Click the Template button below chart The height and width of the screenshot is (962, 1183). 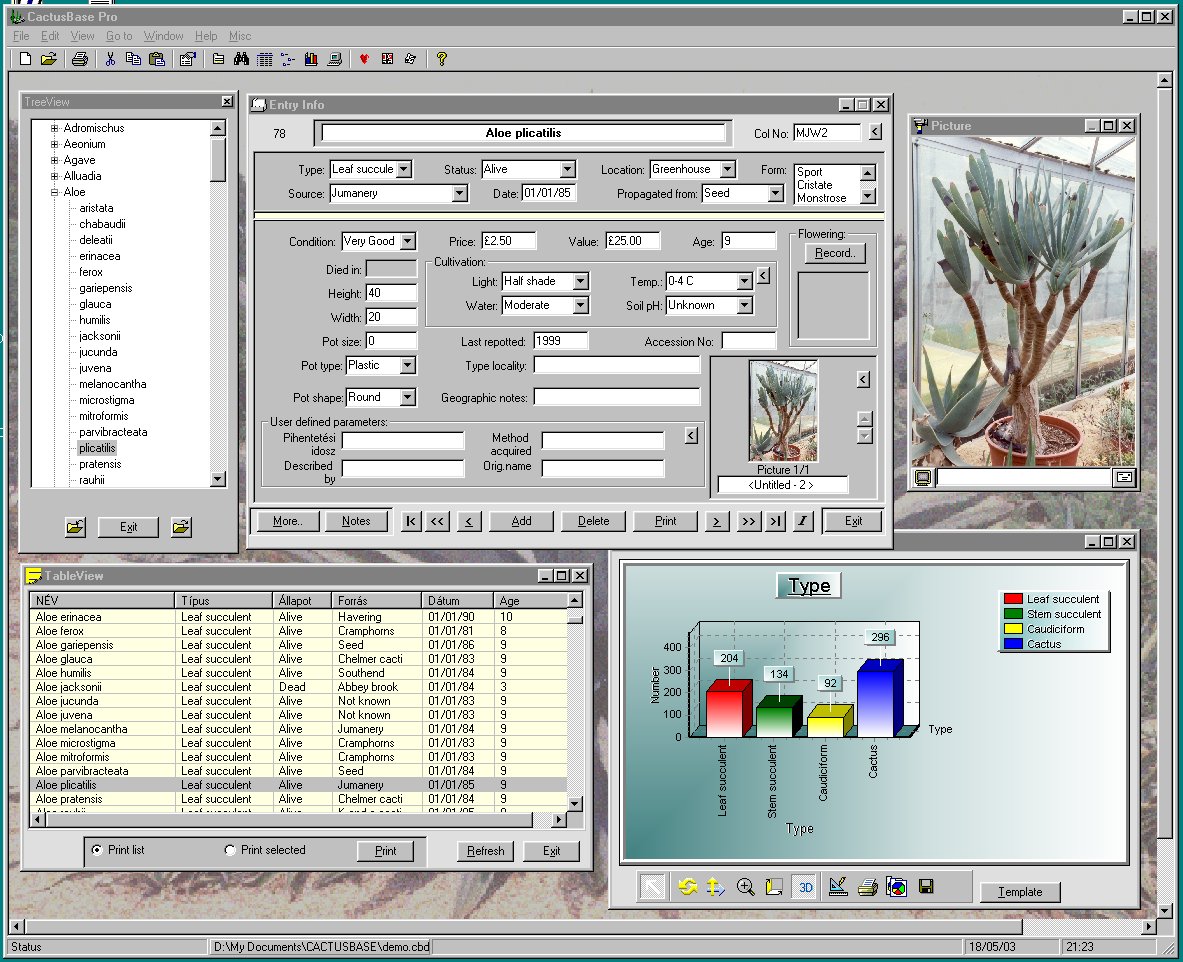click(1020, 892)
